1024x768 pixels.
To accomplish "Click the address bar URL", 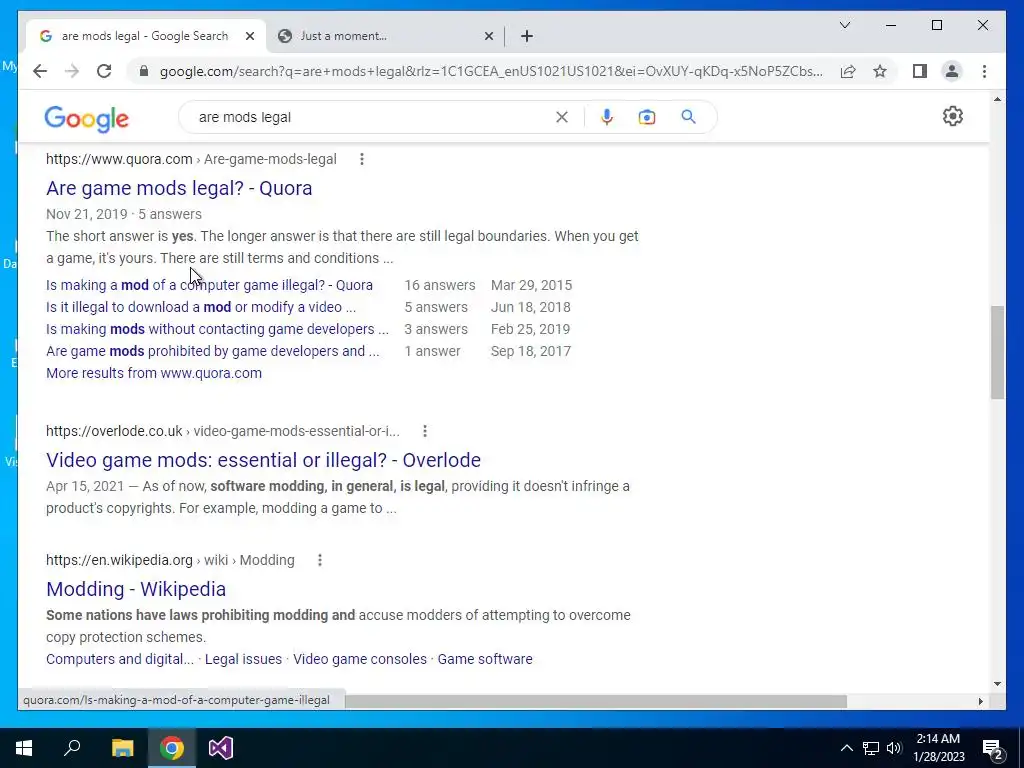I will point(491,71).
